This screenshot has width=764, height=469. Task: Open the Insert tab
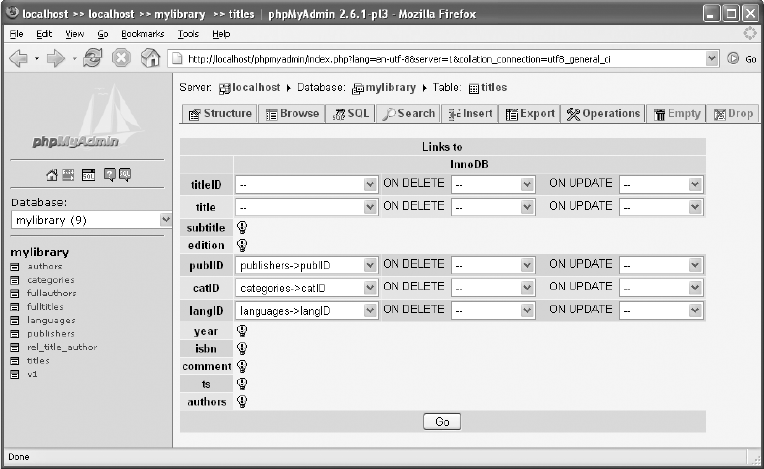tap(470, 113)
